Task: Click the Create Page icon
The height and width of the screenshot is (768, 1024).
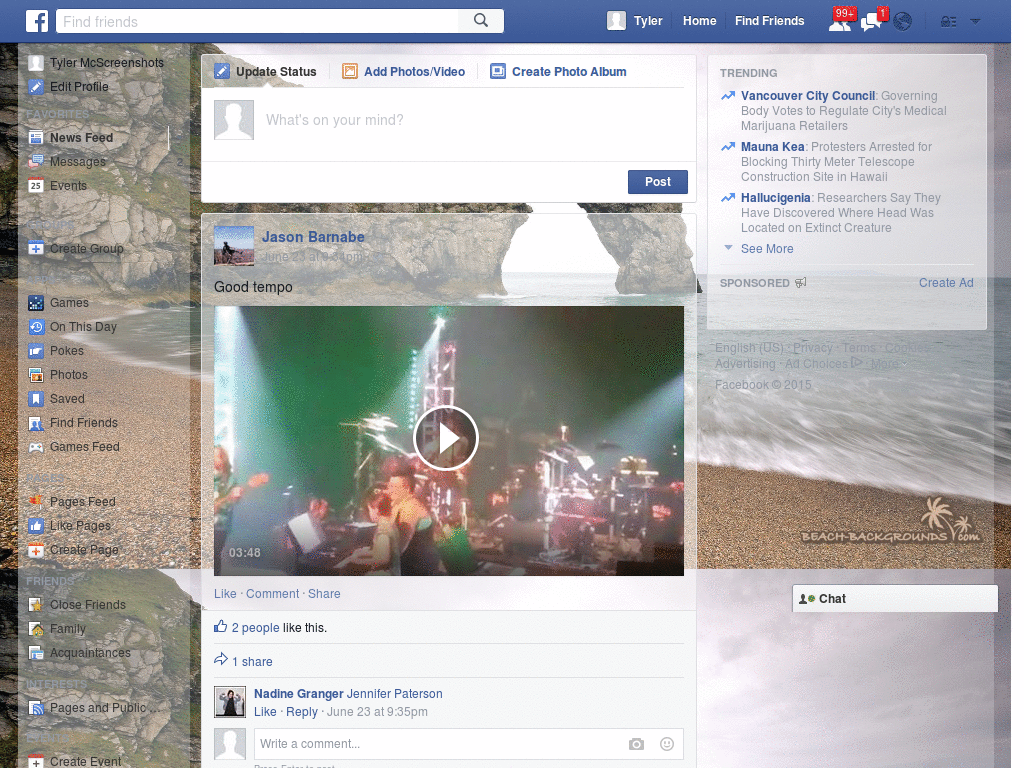Action: pyautogui.click(x=36, y=550)
